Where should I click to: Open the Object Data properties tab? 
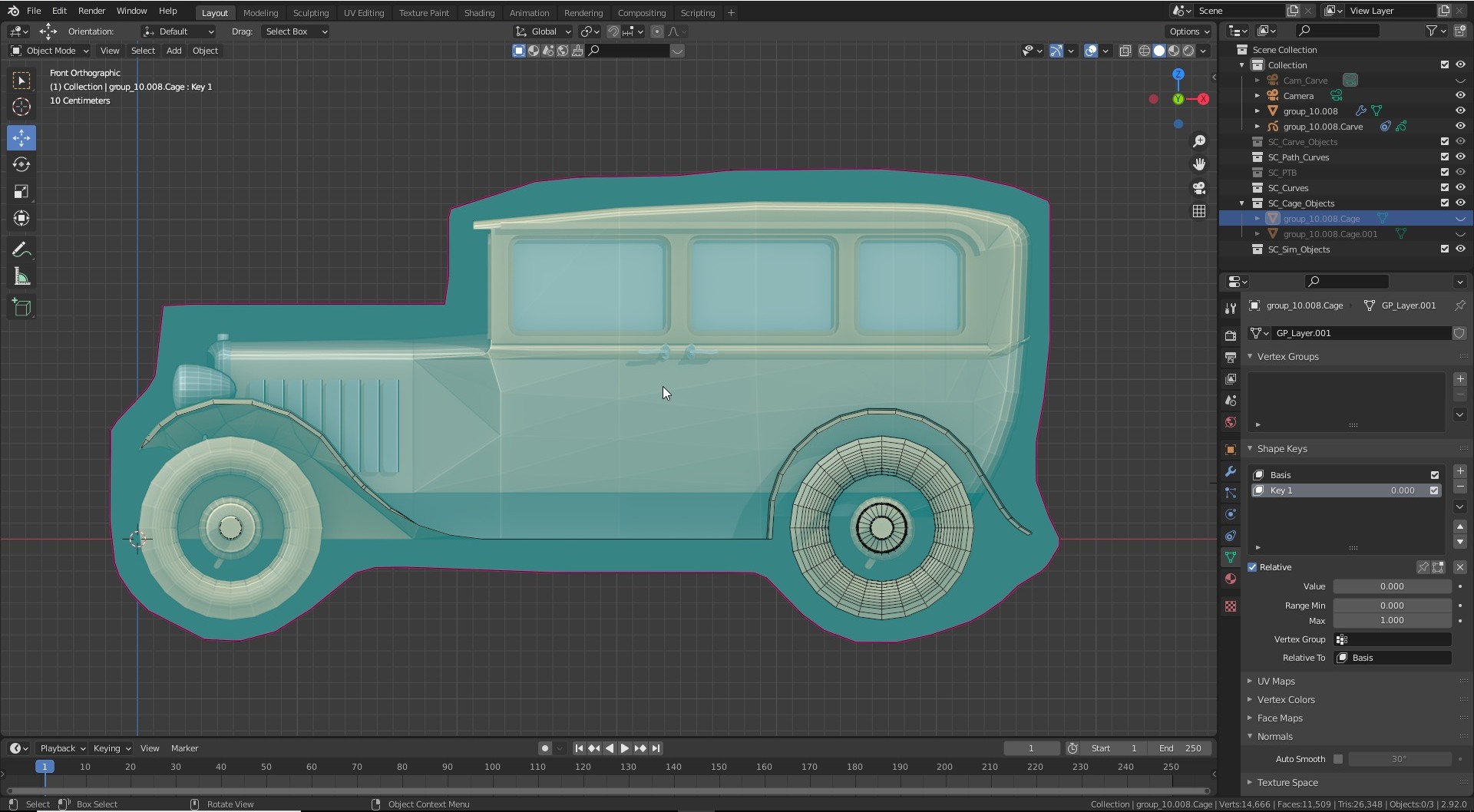(1231, 557)
